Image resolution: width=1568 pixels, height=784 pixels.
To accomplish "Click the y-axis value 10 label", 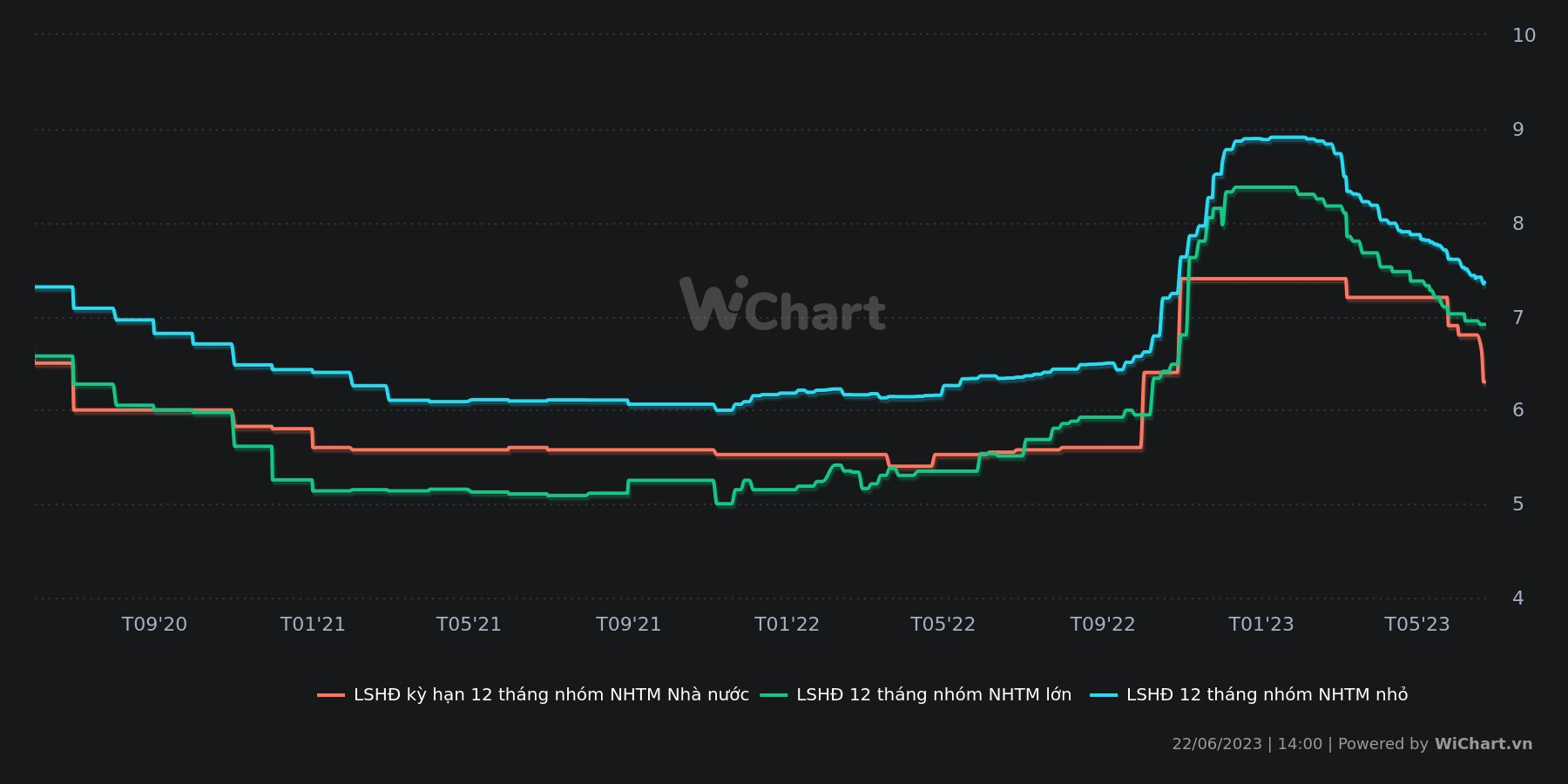I will pos(1524,36).
